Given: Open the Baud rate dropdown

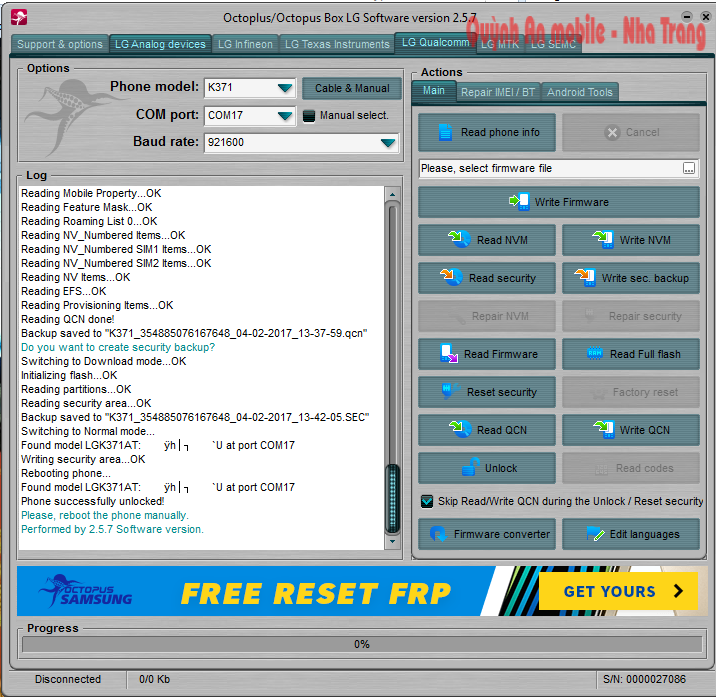Looking at the screenshot, I should click(388, 143).
